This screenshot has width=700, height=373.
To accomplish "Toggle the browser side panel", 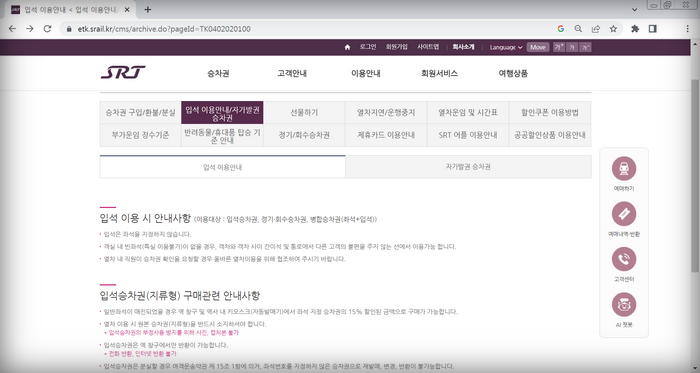I will pyautogui.click(x=653, y=29).
